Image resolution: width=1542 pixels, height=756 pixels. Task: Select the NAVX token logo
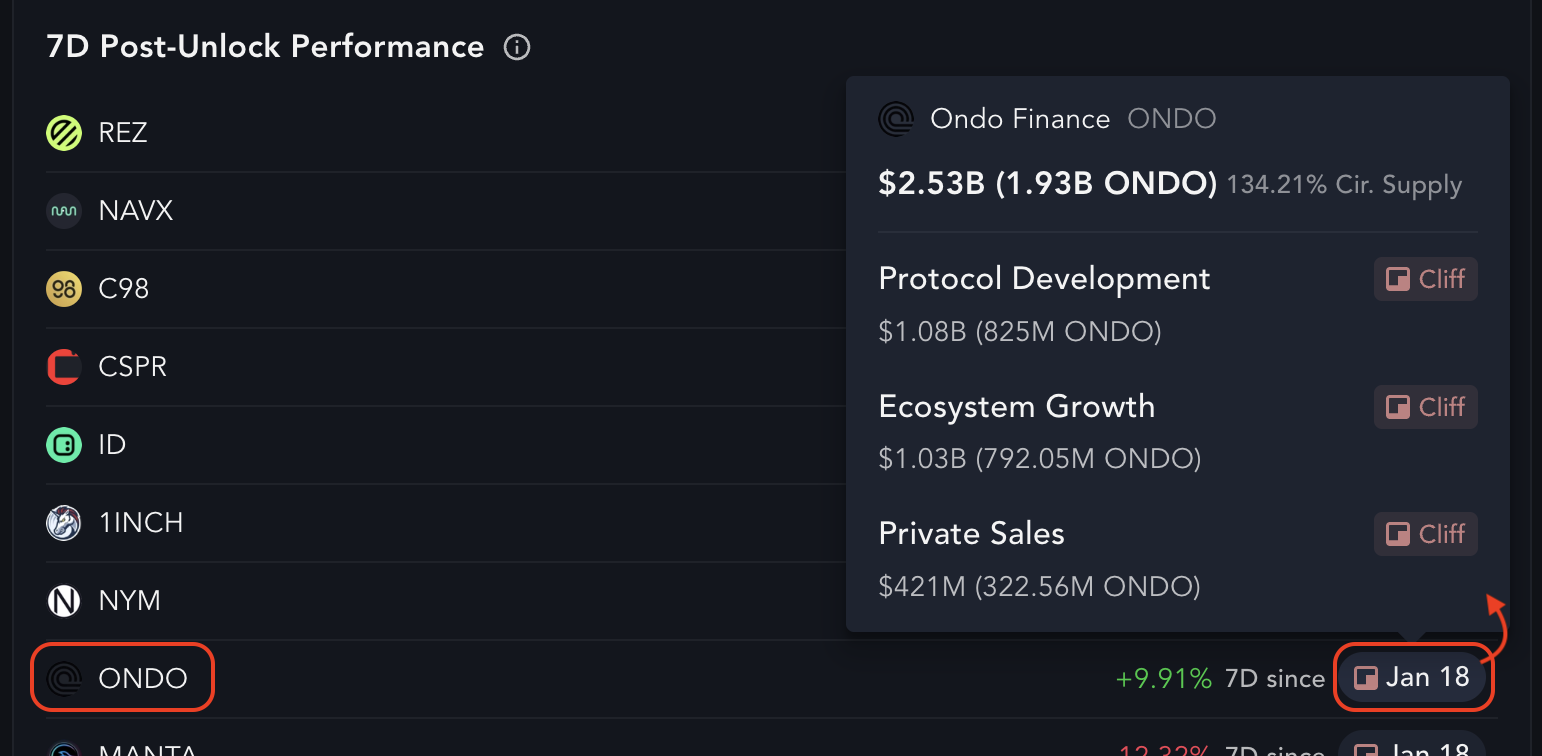64,211
